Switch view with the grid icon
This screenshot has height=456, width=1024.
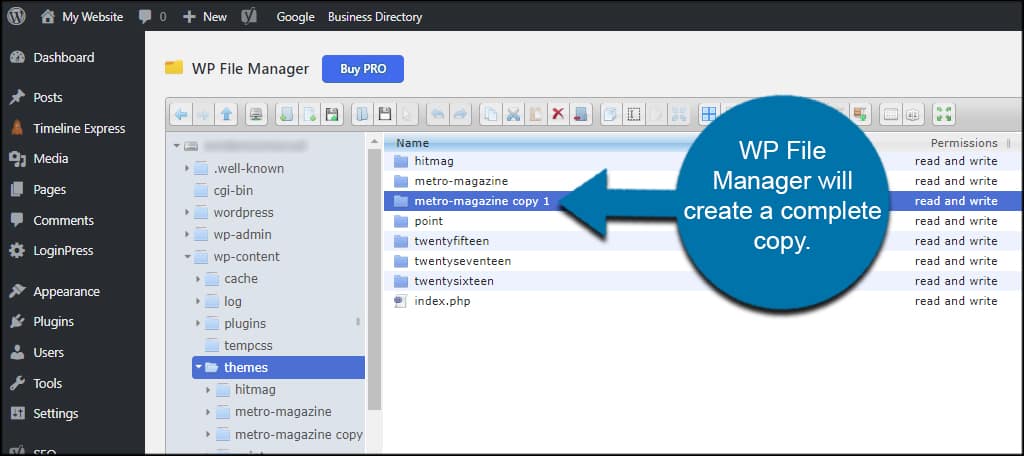click(709, 114)
